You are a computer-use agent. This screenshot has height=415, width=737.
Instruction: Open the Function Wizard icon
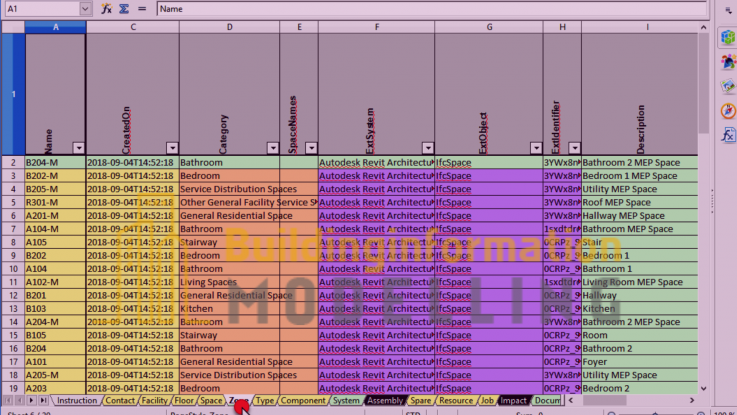106,8
